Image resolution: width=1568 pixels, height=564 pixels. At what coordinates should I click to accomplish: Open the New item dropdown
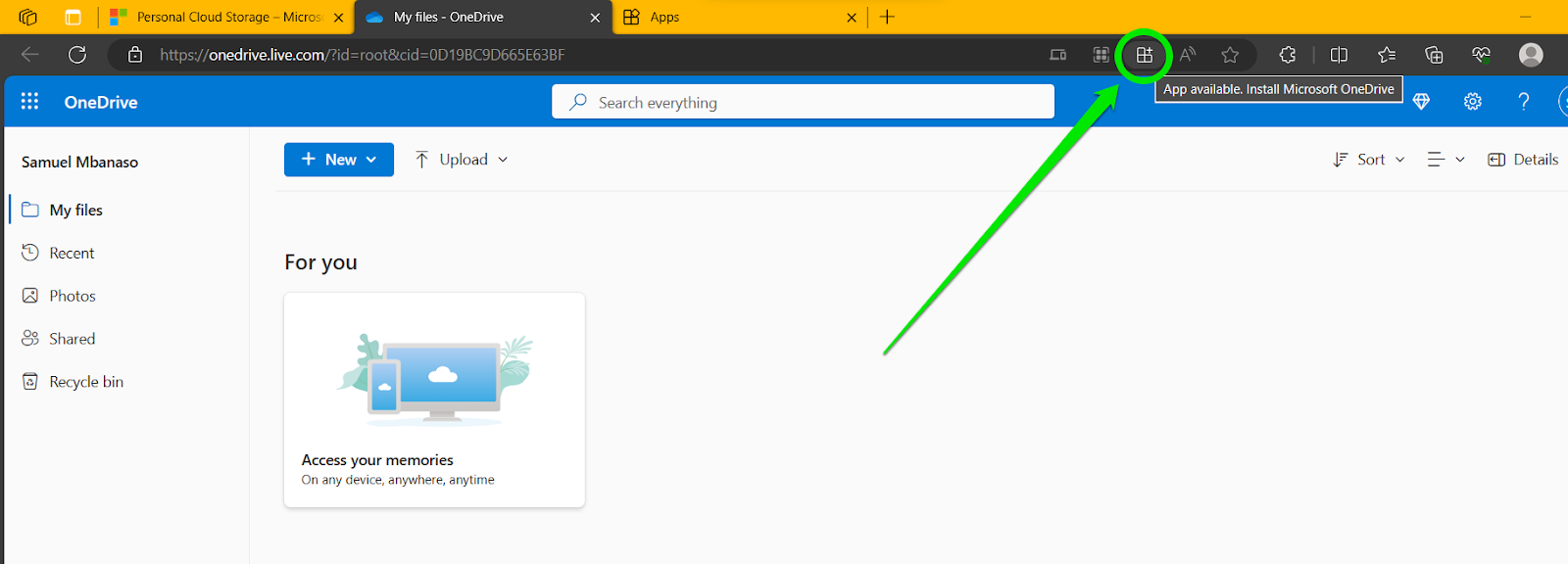(339, 160)
